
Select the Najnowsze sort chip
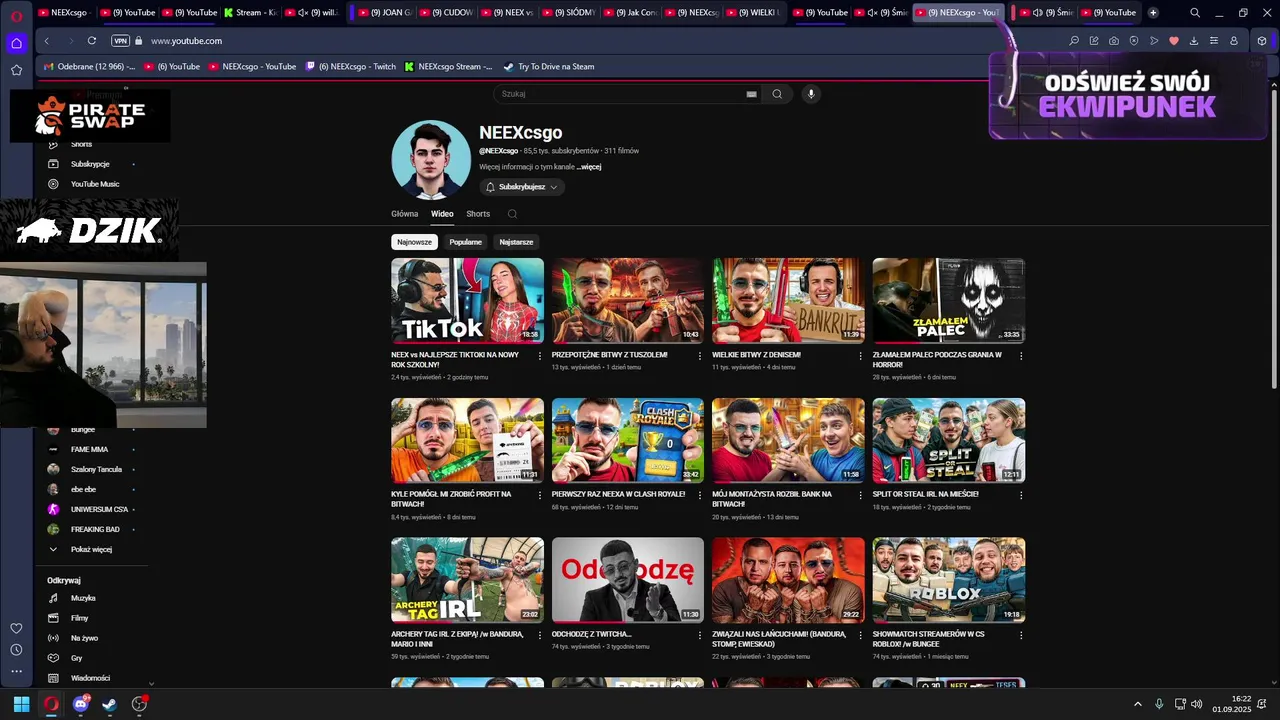tap(414, 242)
